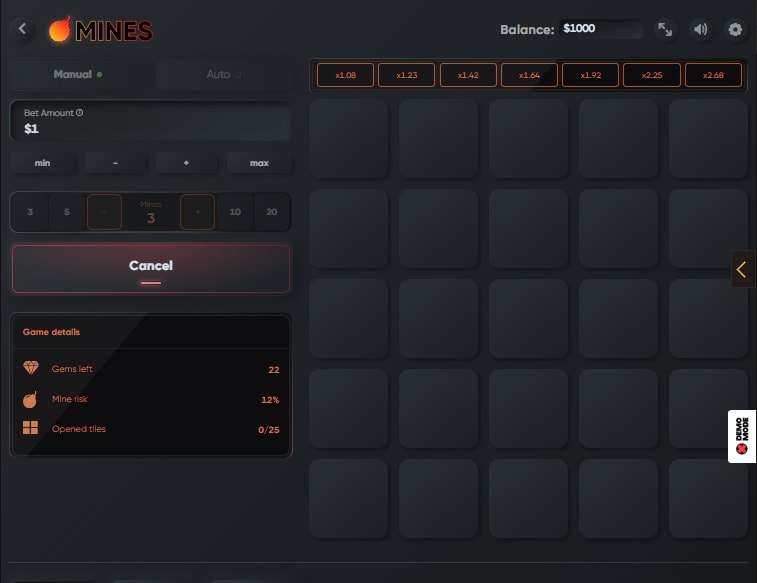Image resolution: width=757 pixels, height=583 pixels.
Task: Open settings via the gear icon
Action: (x=736, y=30)
